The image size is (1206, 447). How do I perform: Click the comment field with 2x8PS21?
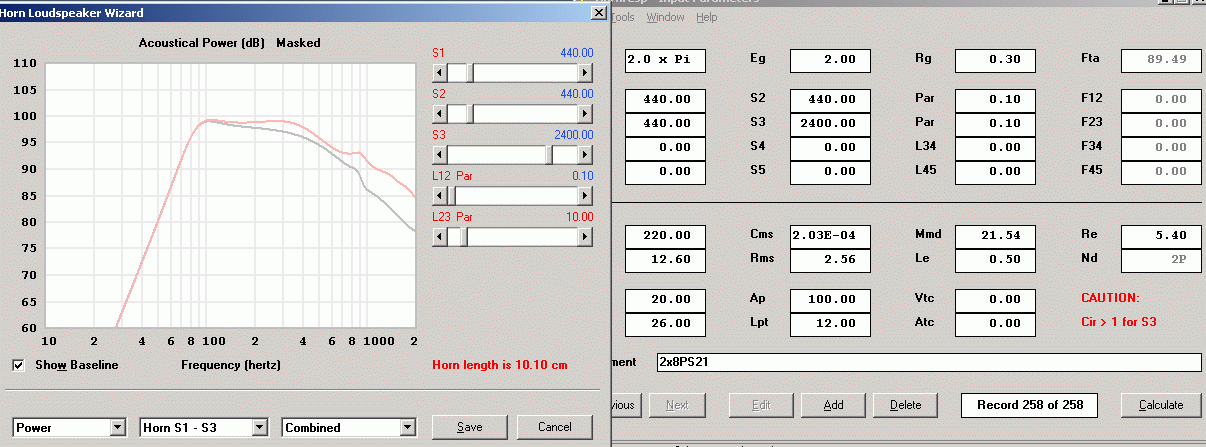(x=929, y=362)
